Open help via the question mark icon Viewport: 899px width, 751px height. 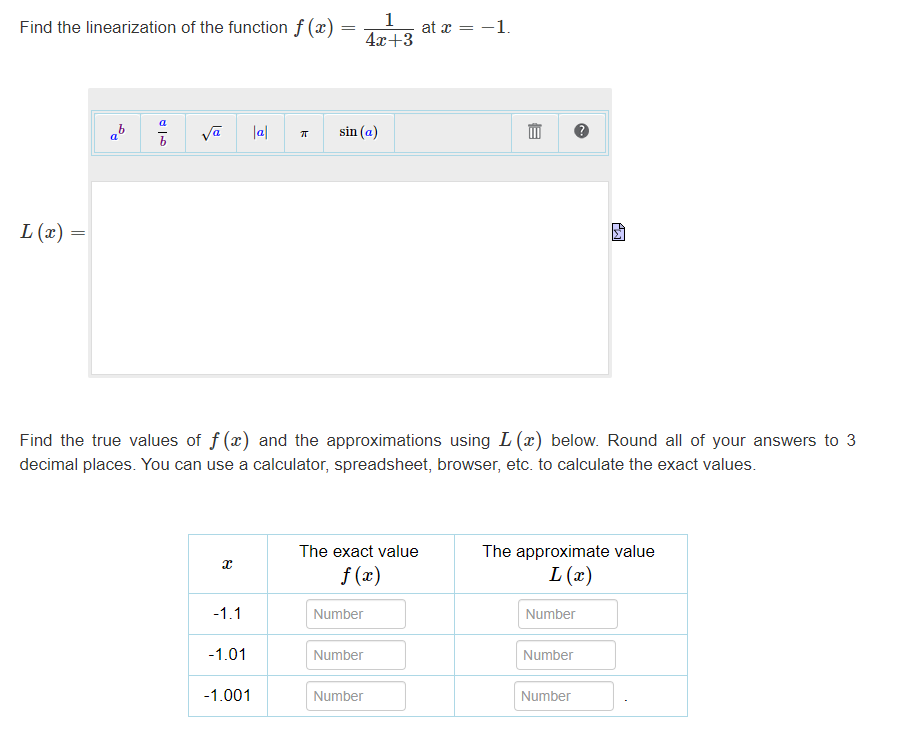581,131
